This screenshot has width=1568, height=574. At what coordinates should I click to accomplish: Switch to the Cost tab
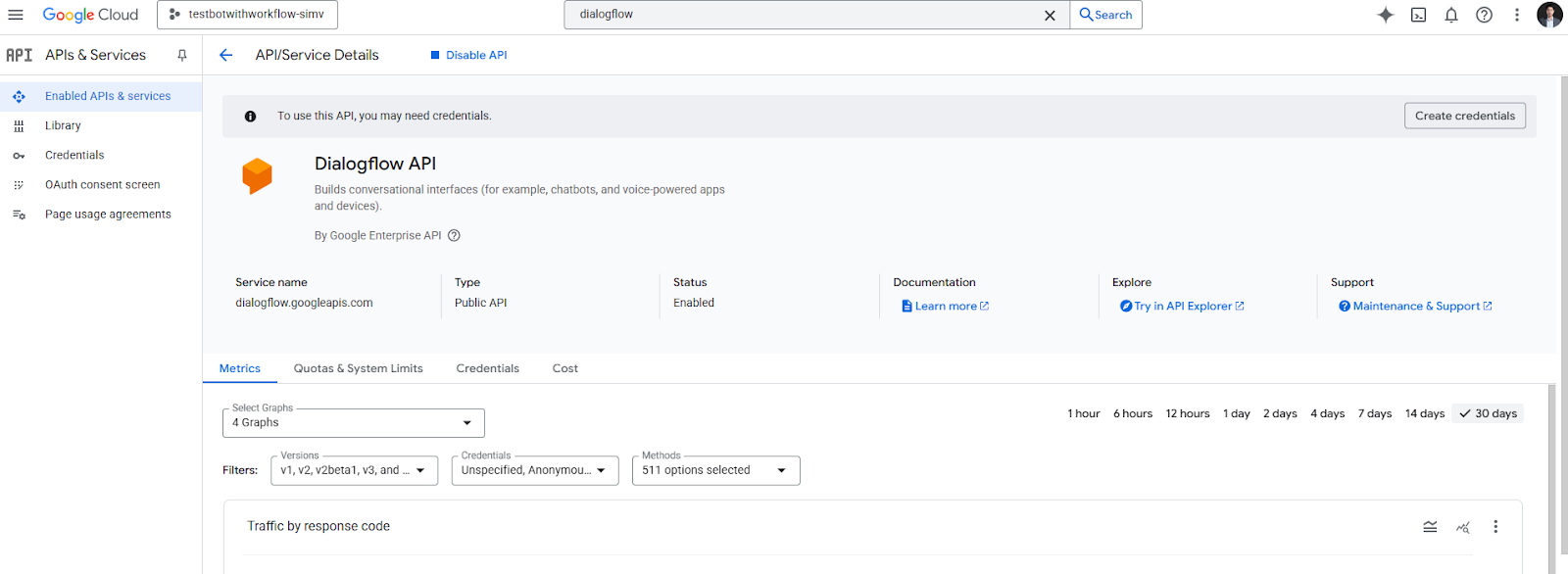click(x=565, y=368)
